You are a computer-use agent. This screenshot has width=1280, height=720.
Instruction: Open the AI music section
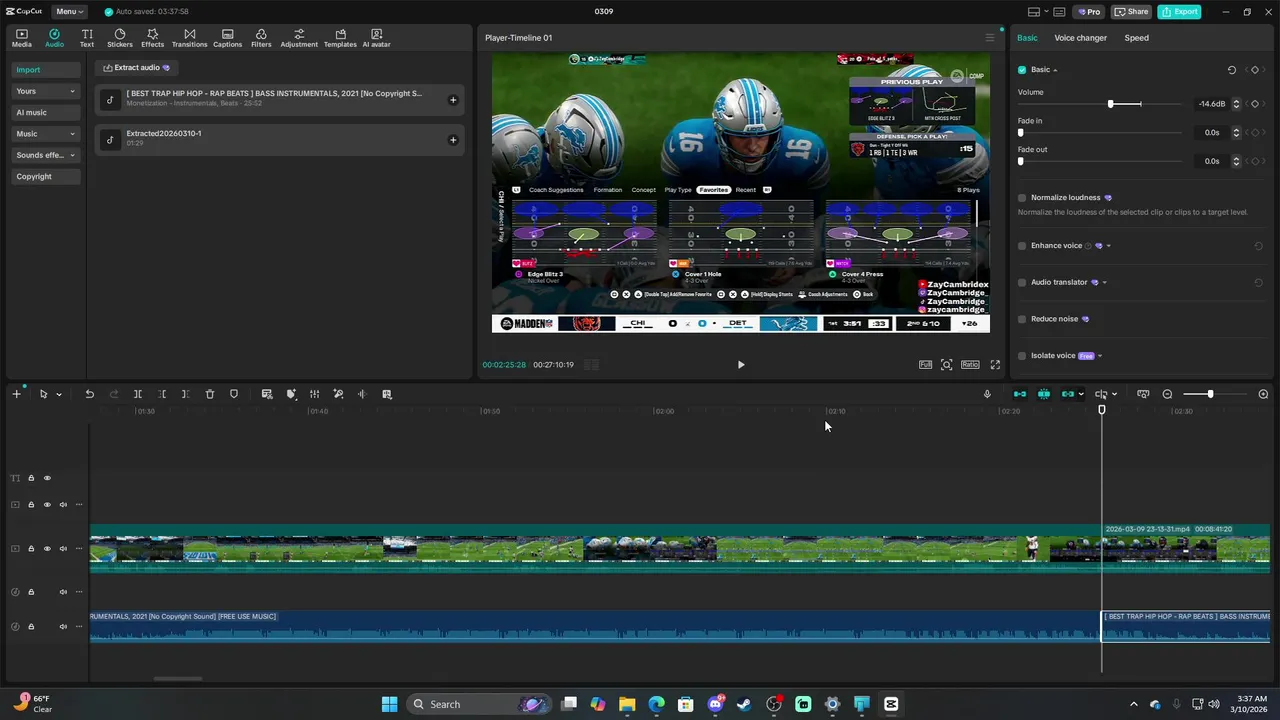tap(46, 112)
